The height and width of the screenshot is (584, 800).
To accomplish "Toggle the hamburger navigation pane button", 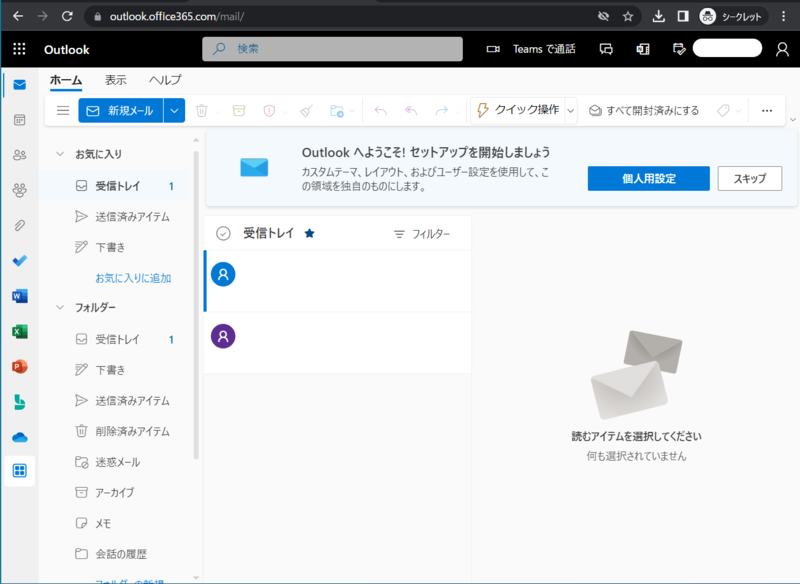I will click(x=63, y=111).
